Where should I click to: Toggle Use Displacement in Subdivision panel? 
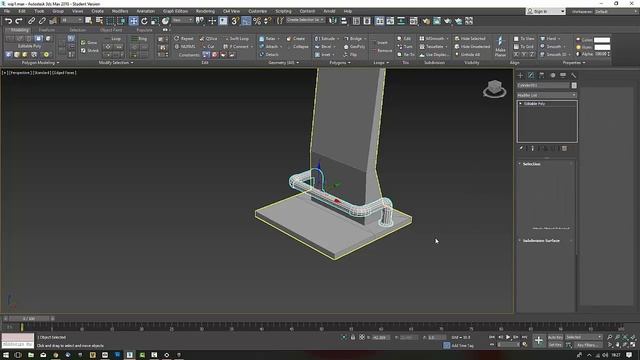click(x=433, y=55)
